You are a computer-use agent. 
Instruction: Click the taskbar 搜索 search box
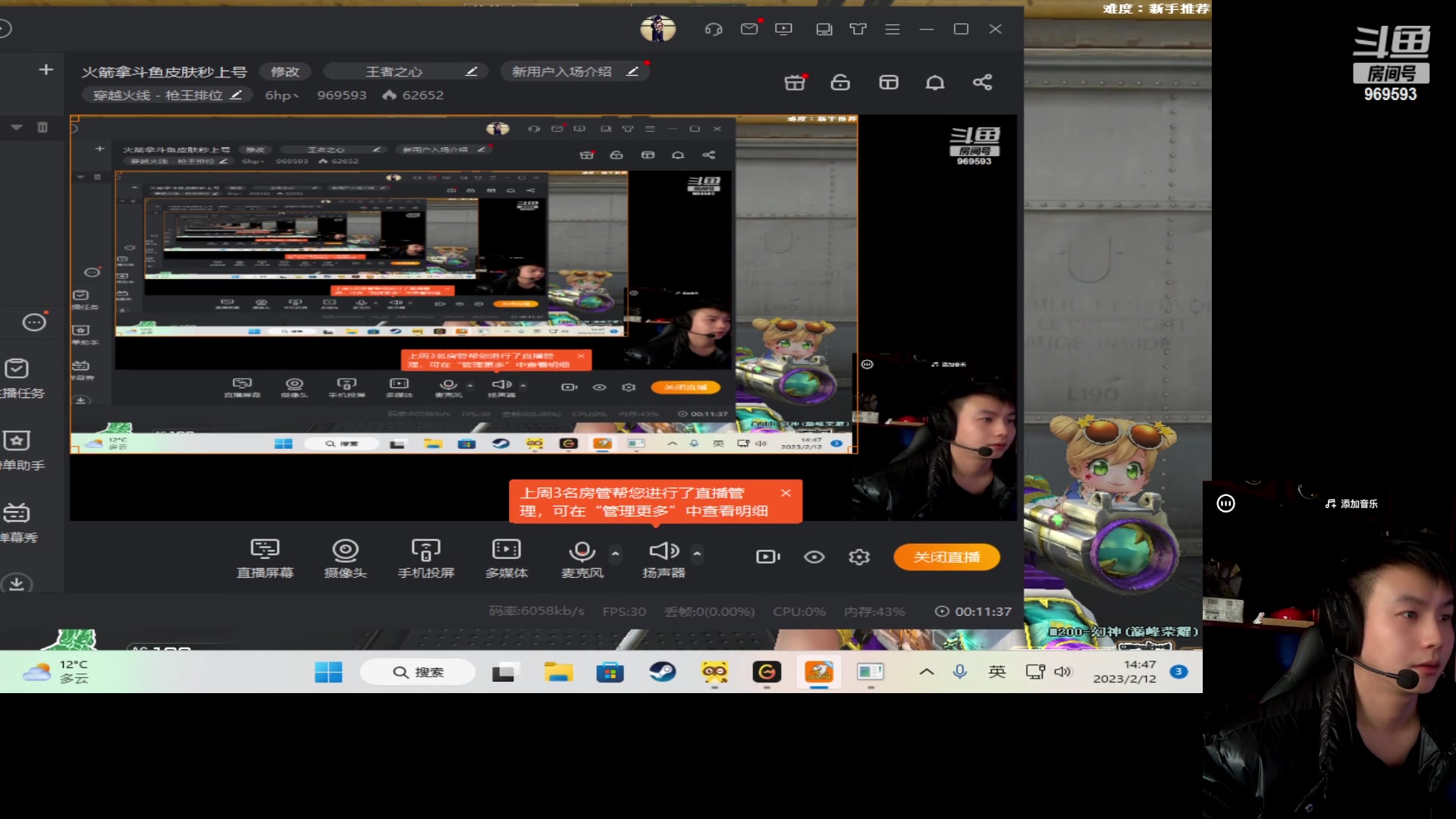pos(418,672)
